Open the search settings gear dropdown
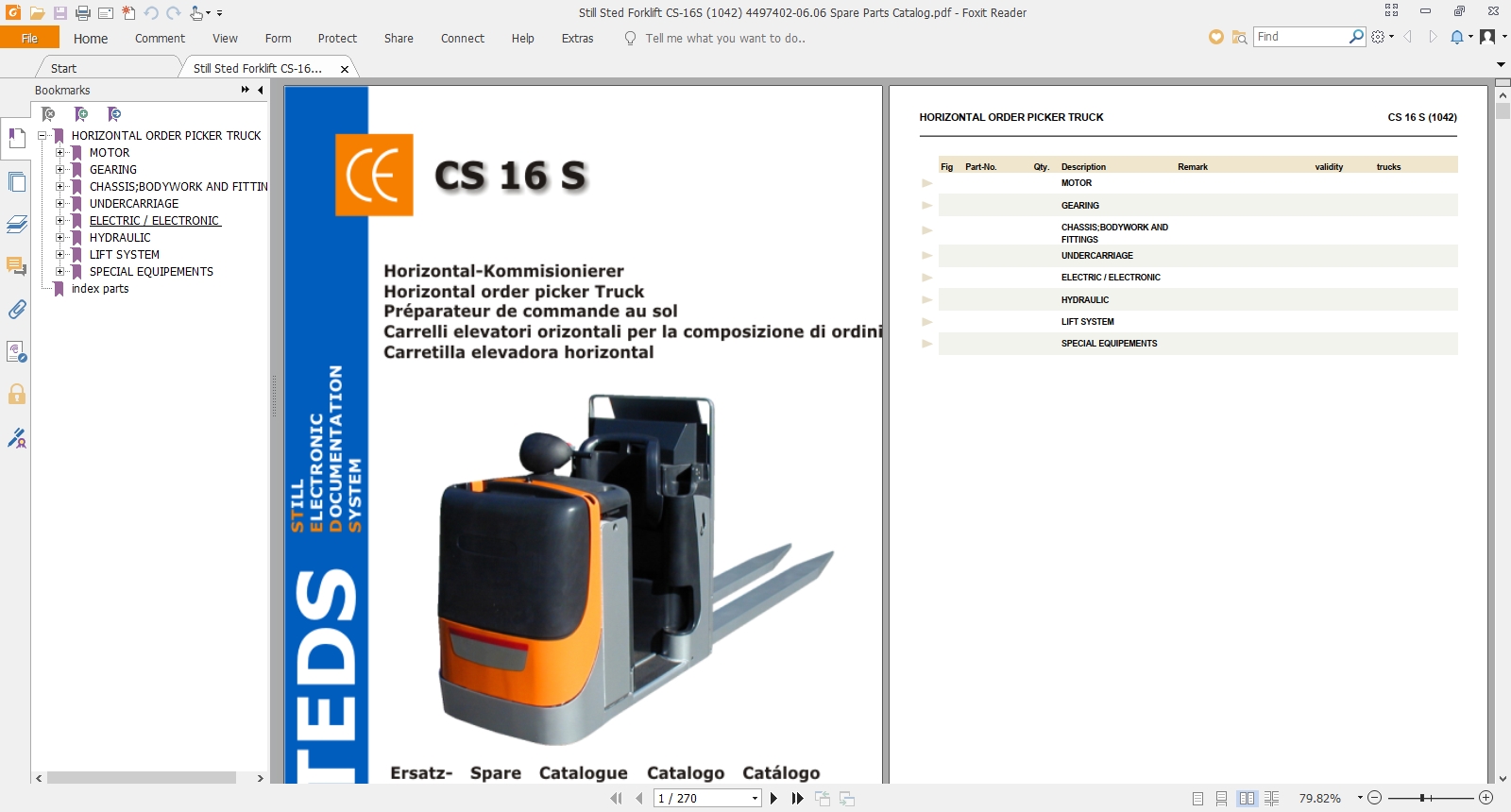 coord(1383,37)
